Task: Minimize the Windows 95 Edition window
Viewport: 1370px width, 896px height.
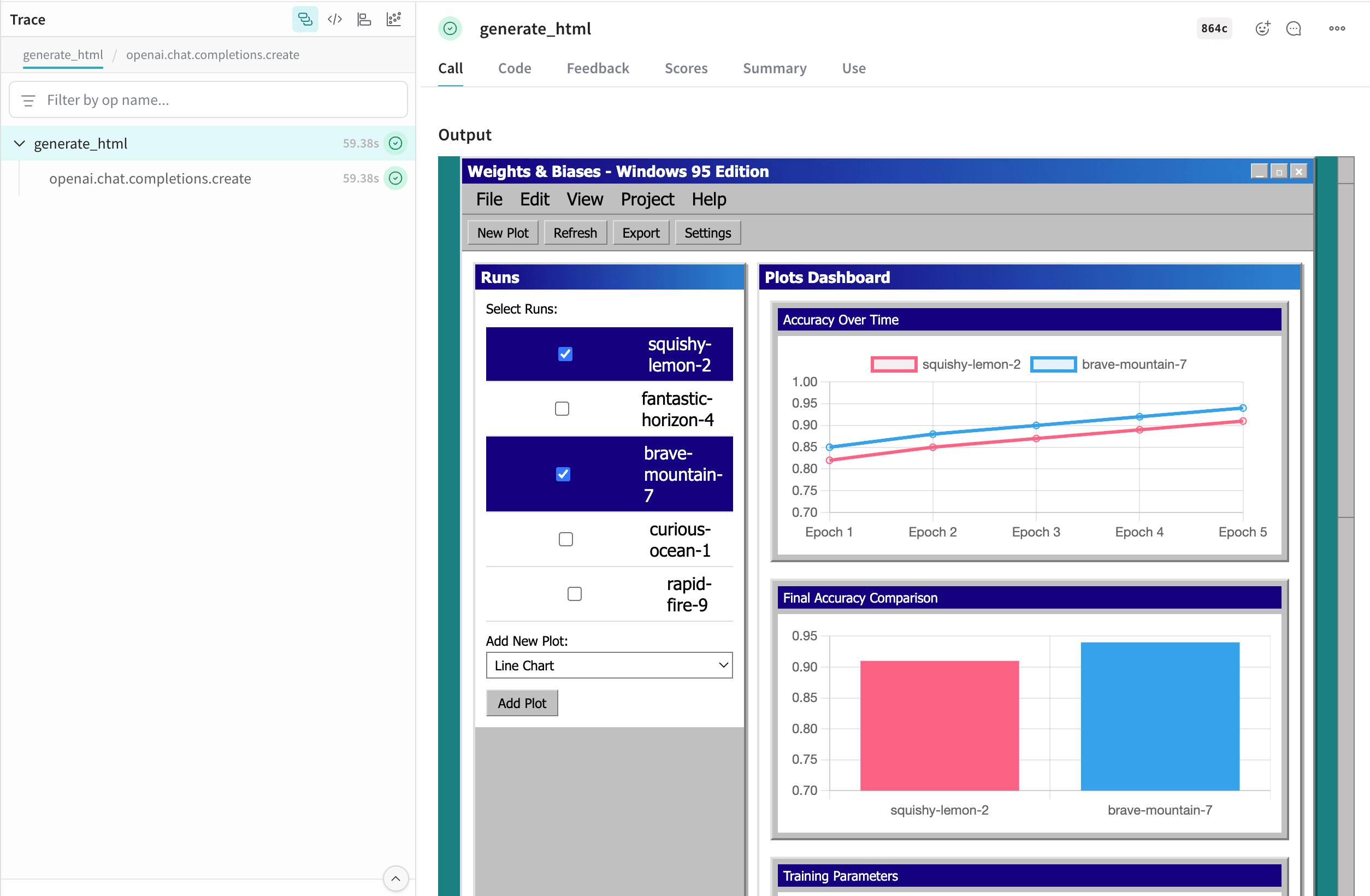Action: pos(1259,172)
